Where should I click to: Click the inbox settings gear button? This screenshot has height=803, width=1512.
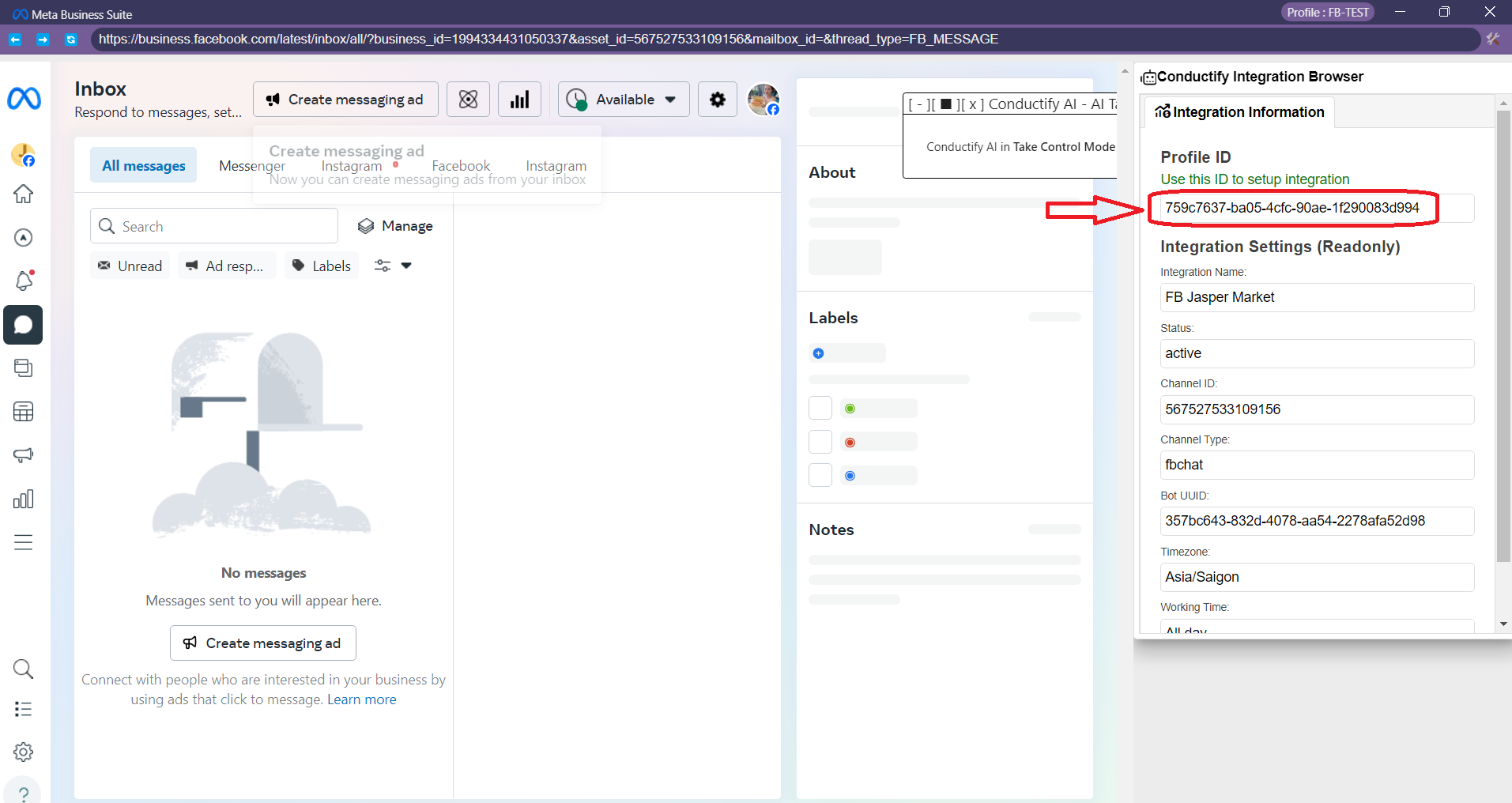[717, 100]
